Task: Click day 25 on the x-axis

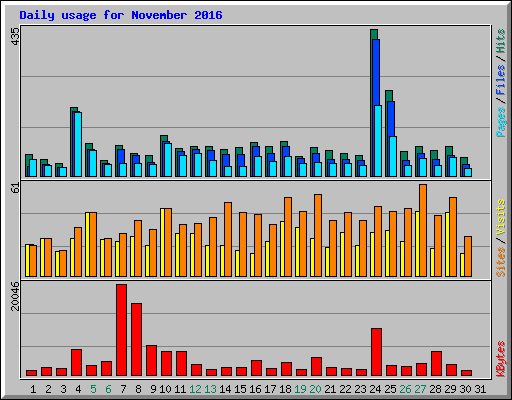Action: (x=390, y=389)
